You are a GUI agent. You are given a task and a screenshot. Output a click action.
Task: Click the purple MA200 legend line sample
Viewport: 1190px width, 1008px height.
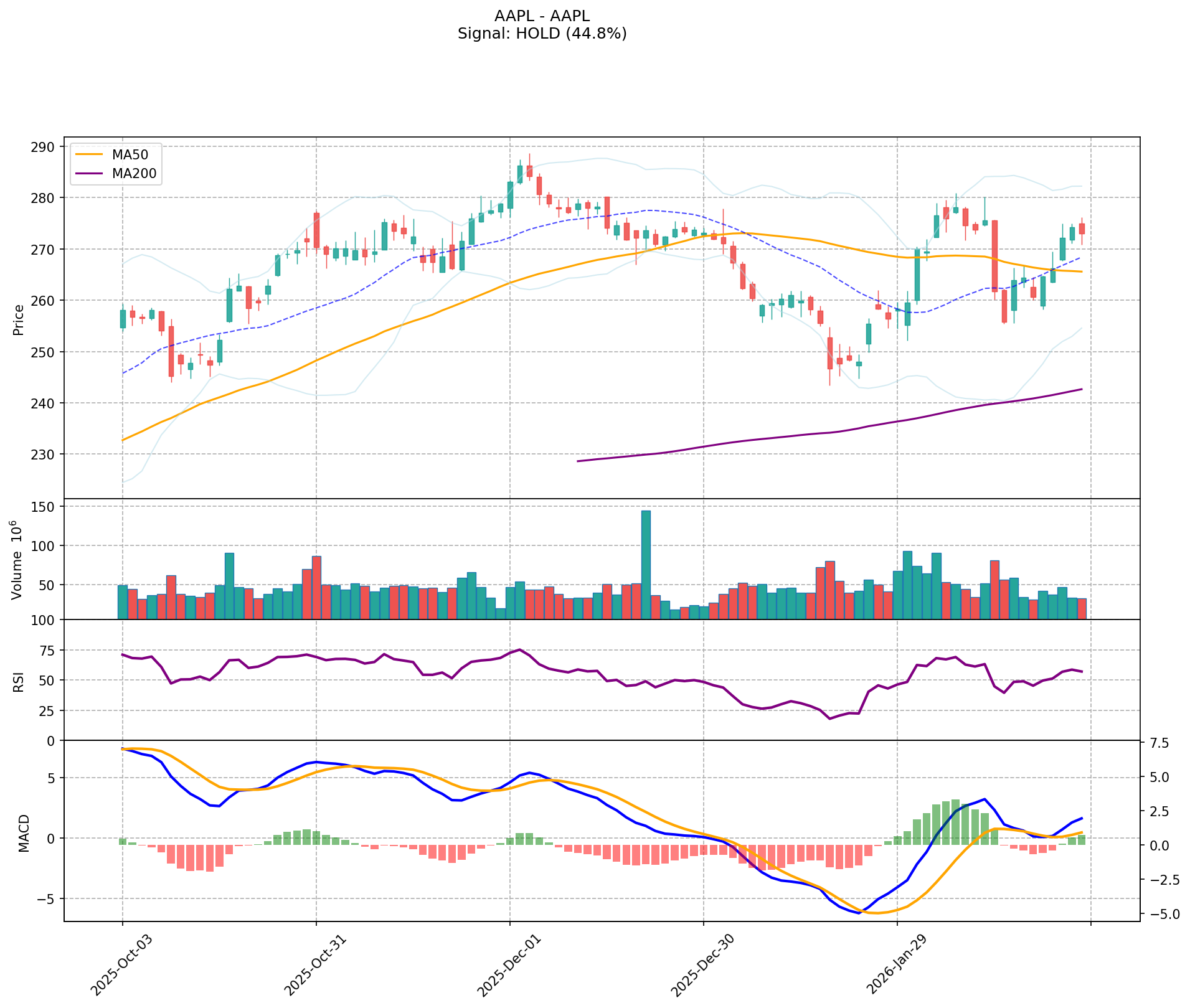pyautogui.click(x=90, y=174)
